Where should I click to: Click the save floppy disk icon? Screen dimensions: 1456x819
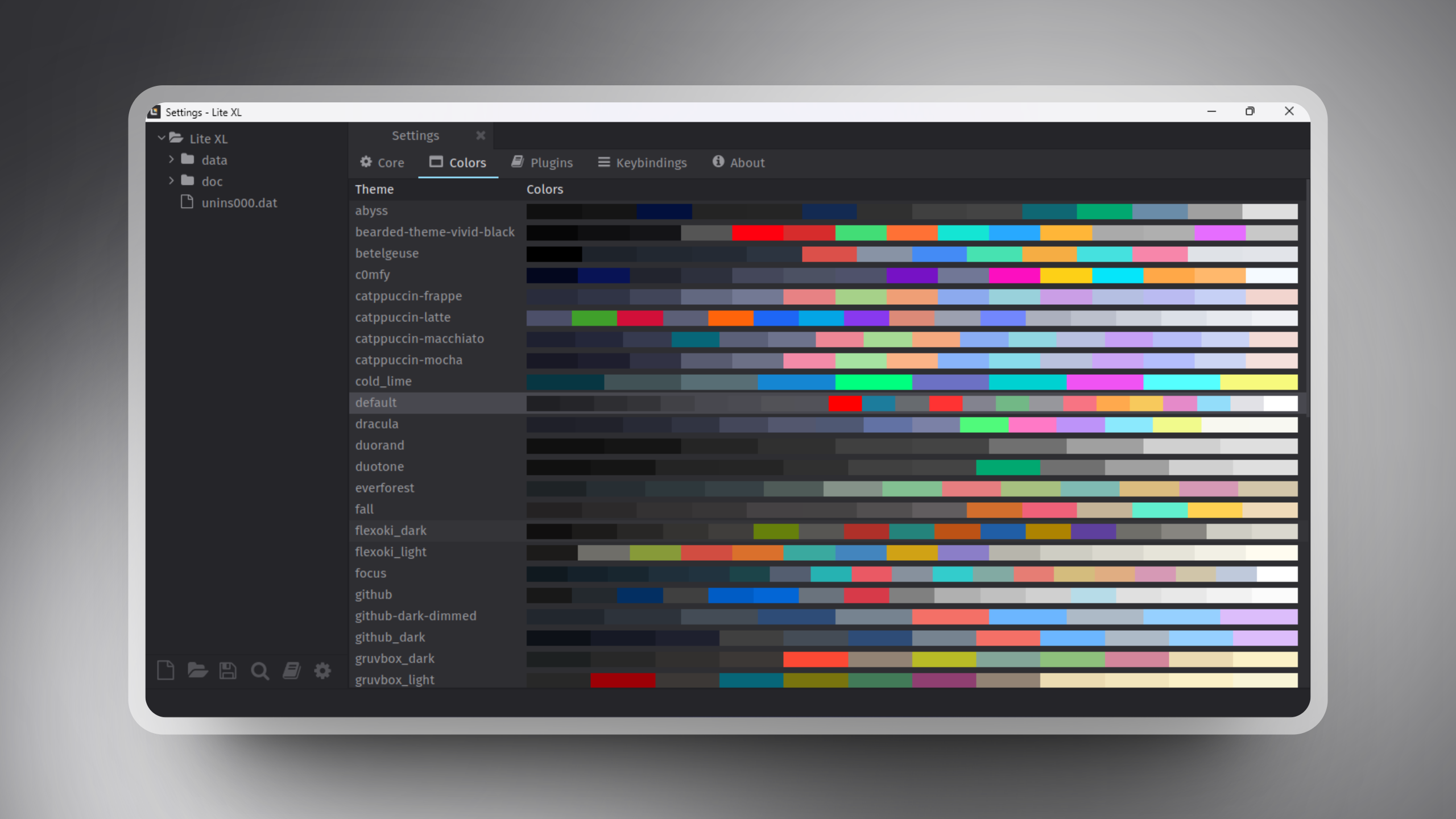coord(228,671)
